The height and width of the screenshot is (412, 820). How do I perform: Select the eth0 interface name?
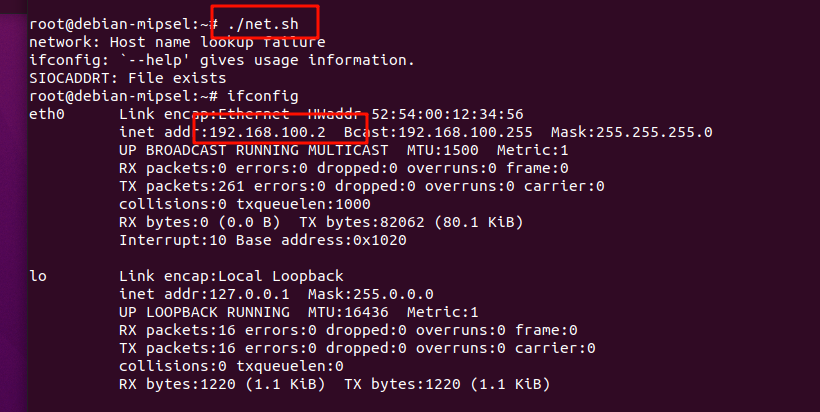coord(46,114)
